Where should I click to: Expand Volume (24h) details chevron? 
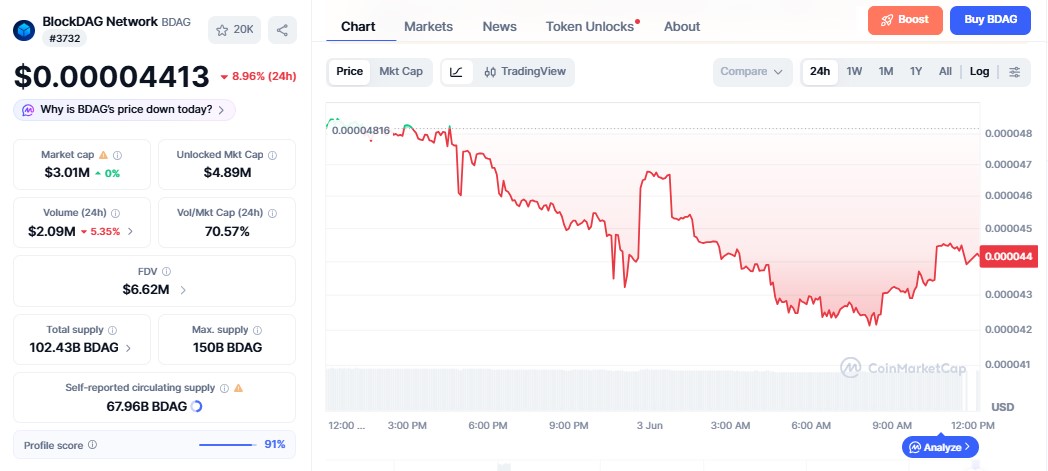[130, 232]
